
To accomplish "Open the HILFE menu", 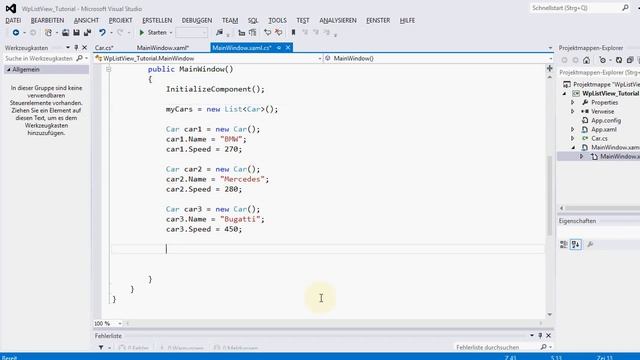I will (x=407, y=20).
